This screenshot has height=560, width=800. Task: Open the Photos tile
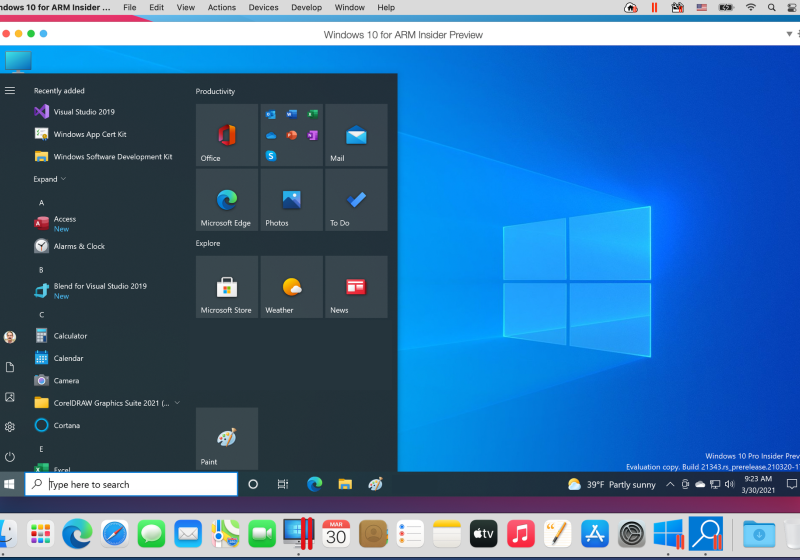tap(291, 200)
